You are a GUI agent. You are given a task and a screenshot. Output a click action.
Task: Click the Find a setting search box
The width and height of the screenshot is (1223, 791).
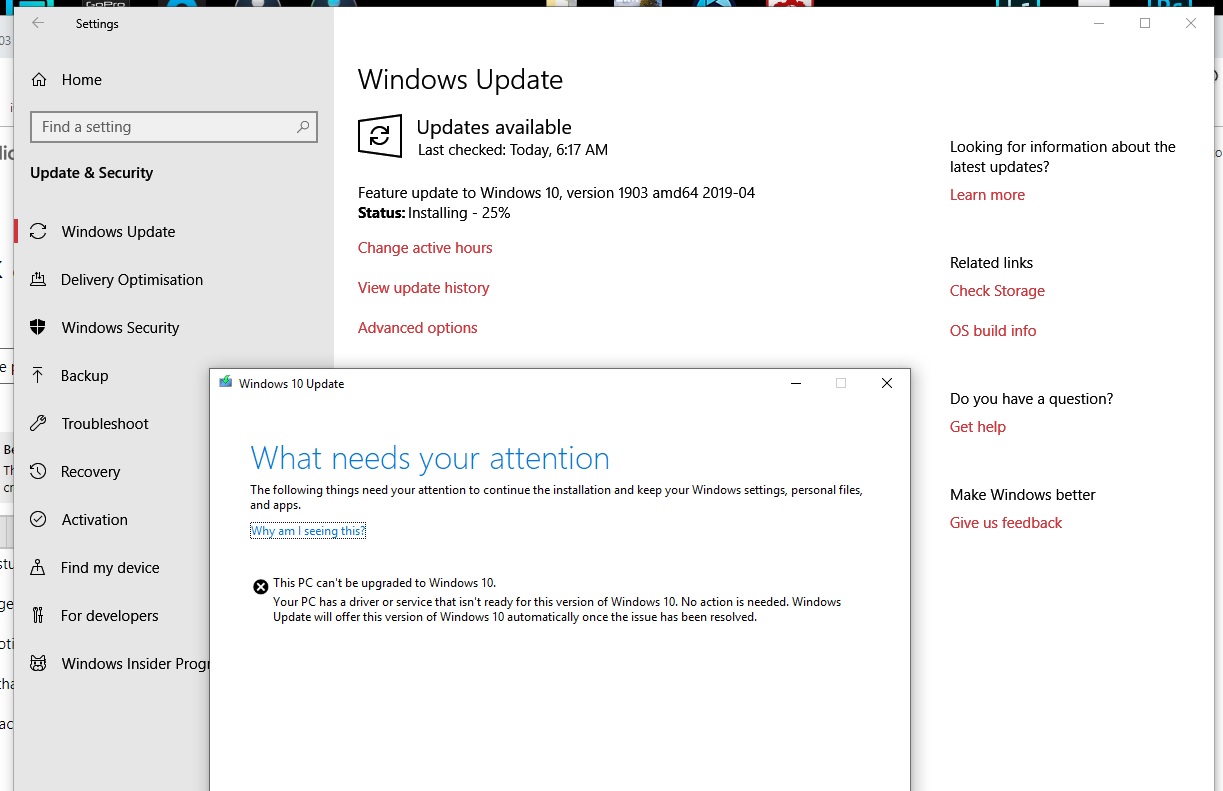coord(174,127)
